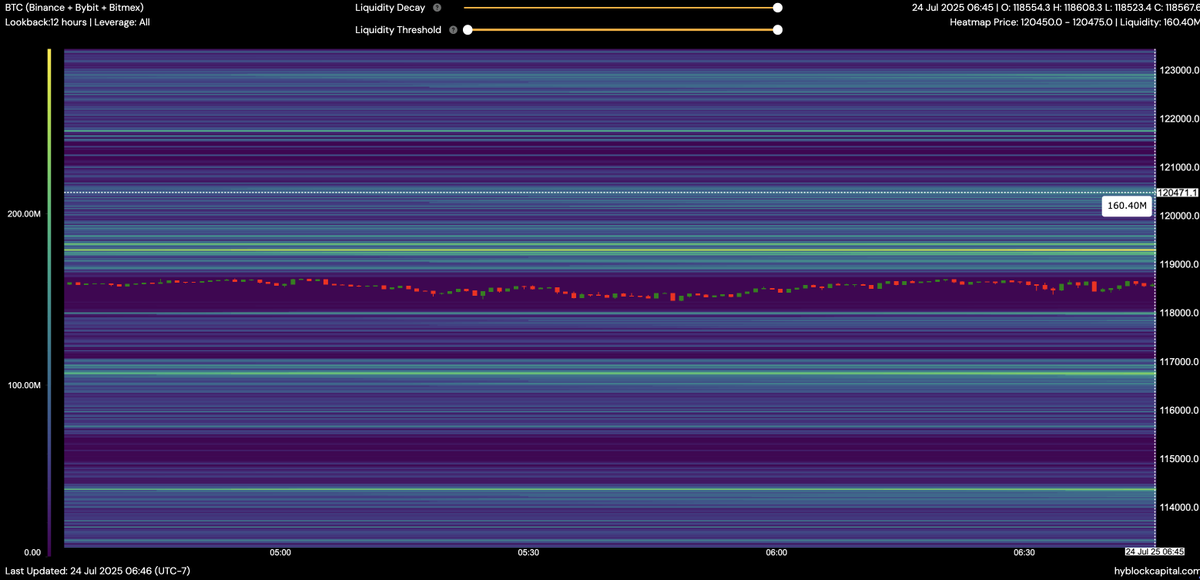Click the OHLC values readout at top

[1055, 8]
